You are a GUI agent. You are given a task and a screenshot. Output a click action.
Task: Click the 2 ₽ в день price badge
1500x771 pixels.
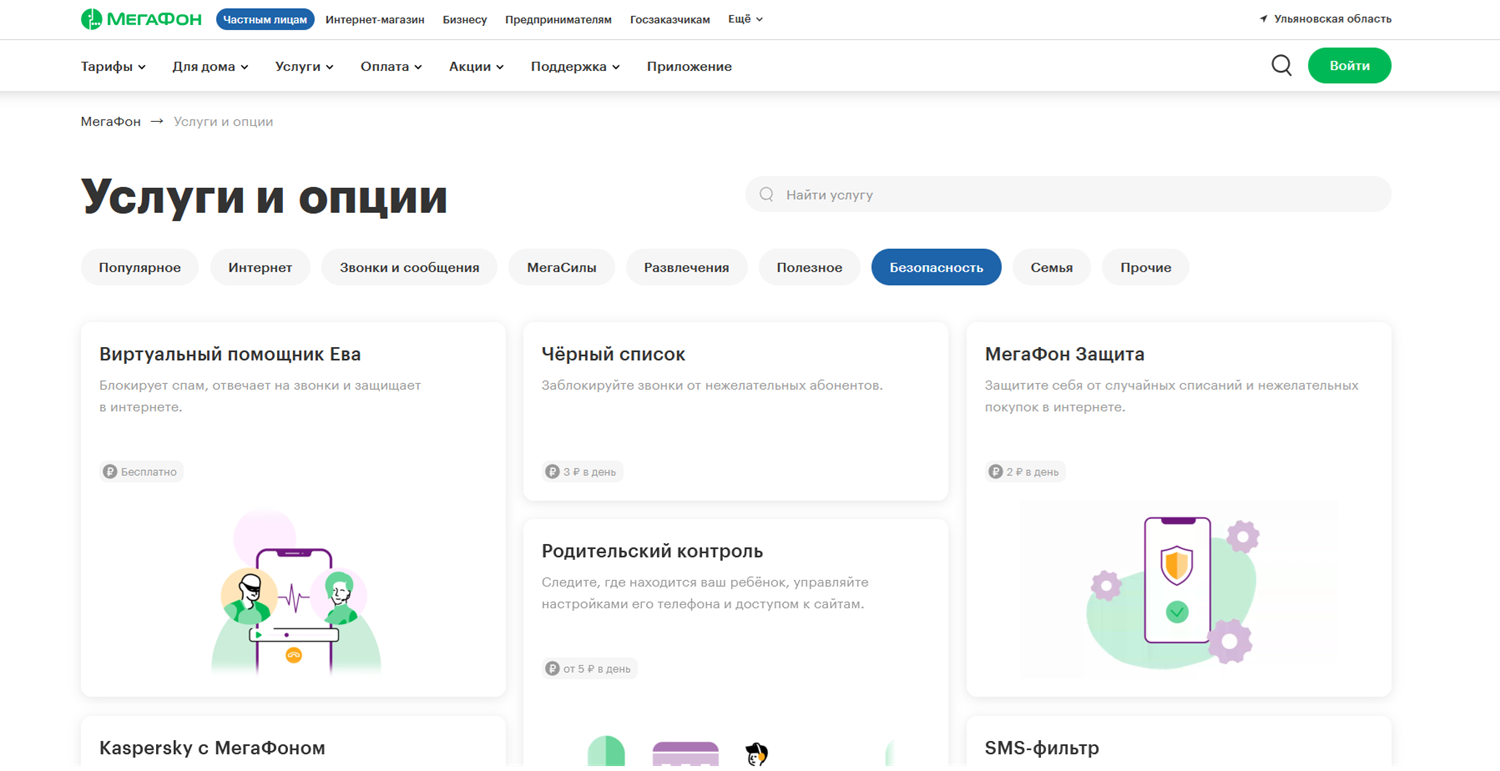(x=1025, y=472)
